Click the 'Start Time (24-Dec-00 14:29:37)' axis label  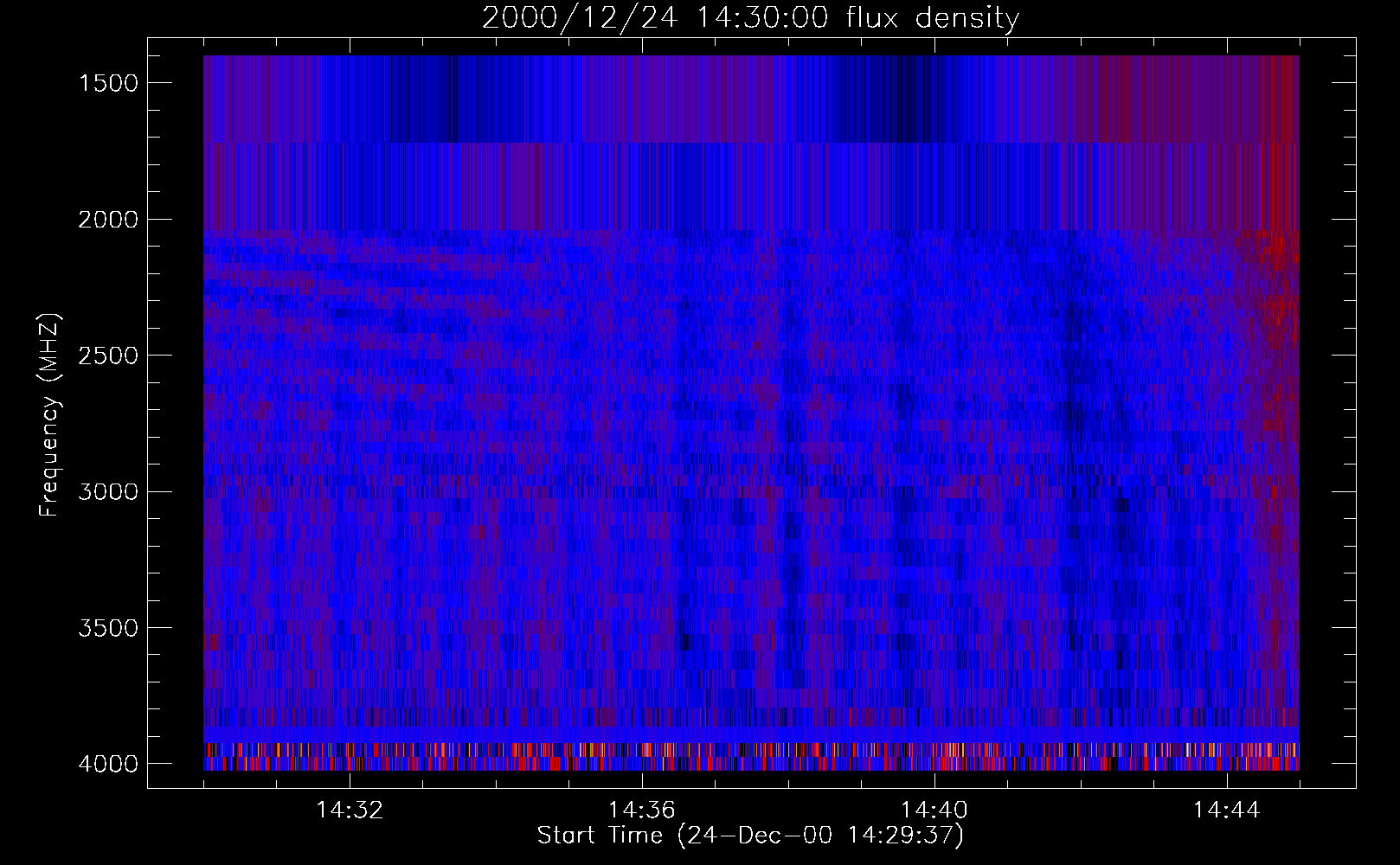(x=750, y=836)
